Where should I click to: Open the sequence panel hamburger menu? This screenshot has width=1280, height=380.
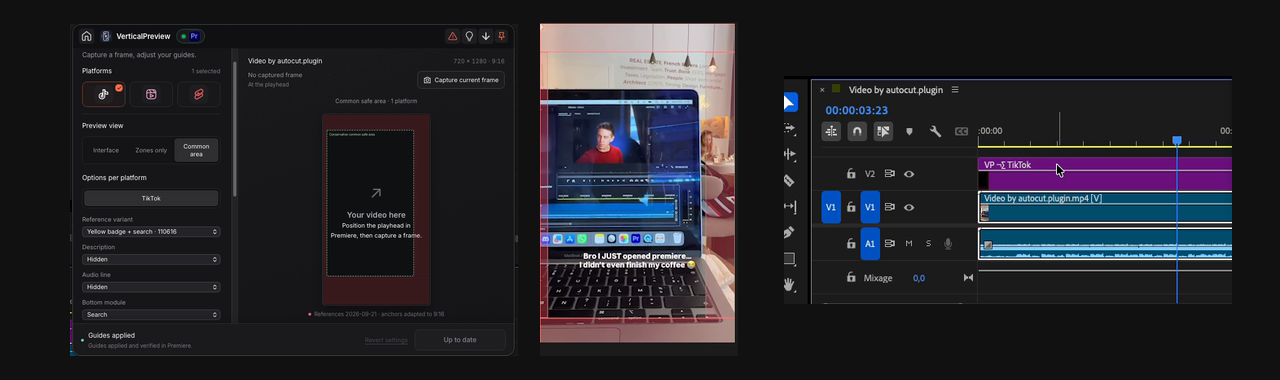point(955,90)
